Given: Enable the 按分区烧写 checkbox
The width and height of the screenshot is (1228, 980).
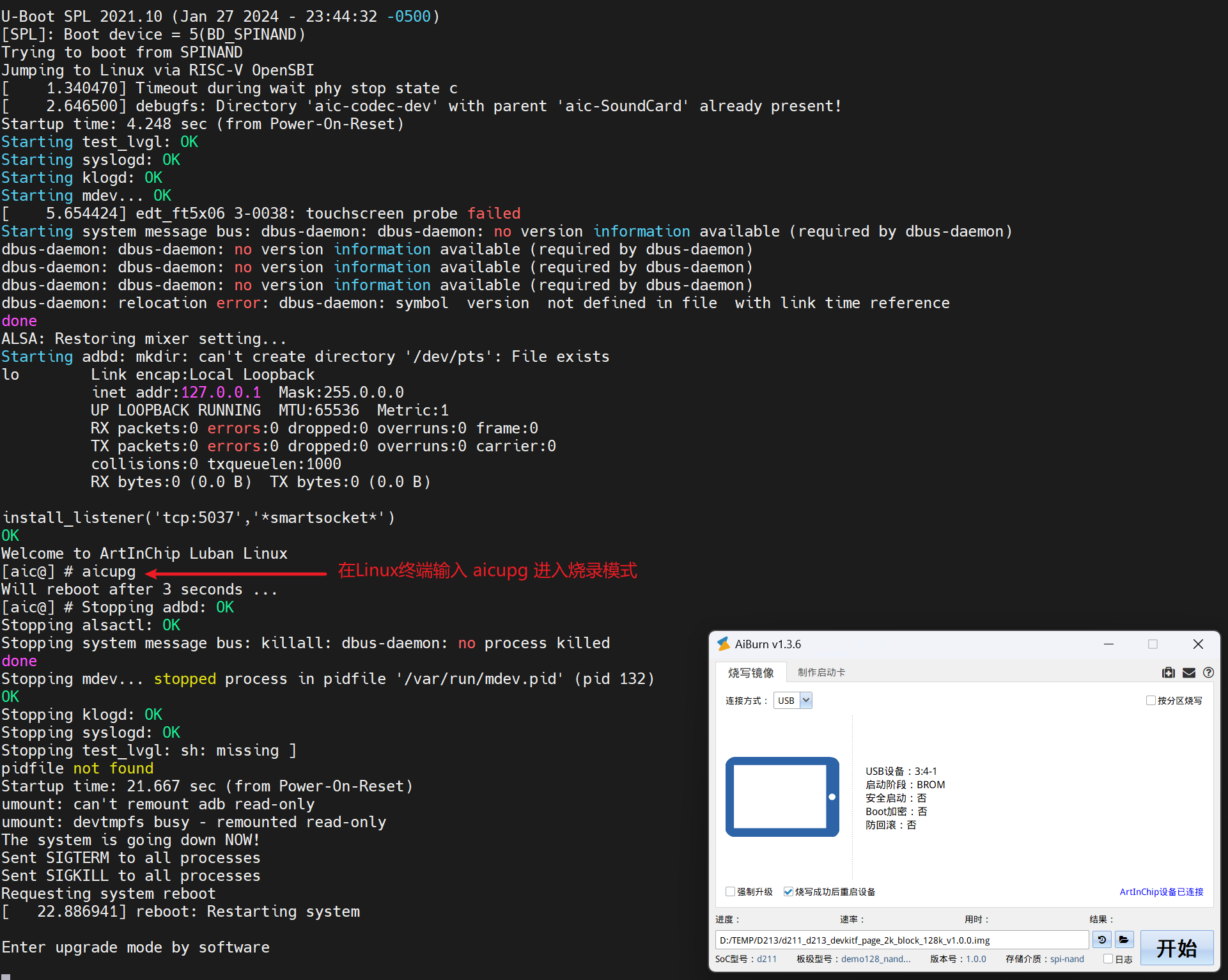Looking at the screenshot, I should tap(1151, 701).
